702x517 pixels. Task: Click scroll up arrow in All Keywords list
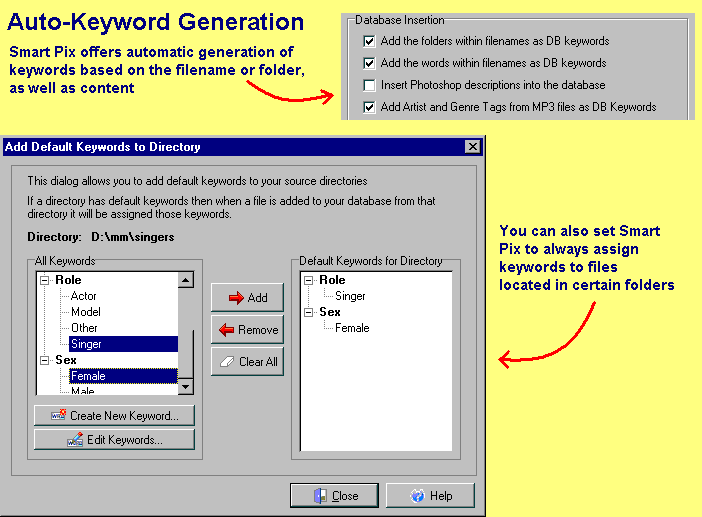[185, 280]
